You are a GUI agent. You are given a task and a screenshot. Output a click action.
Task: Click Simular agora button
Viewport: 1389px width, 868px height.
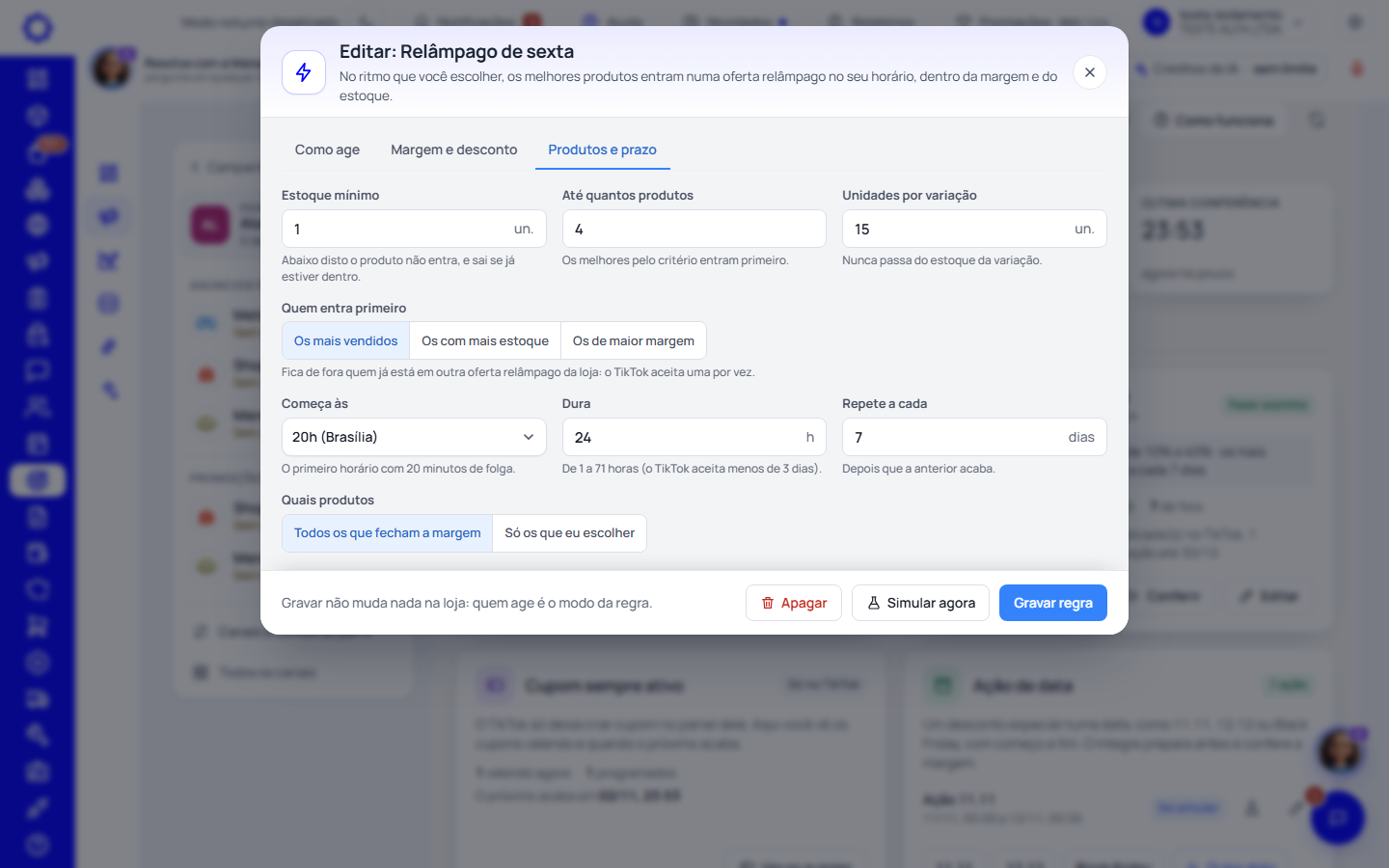click(x=921, y=603)
